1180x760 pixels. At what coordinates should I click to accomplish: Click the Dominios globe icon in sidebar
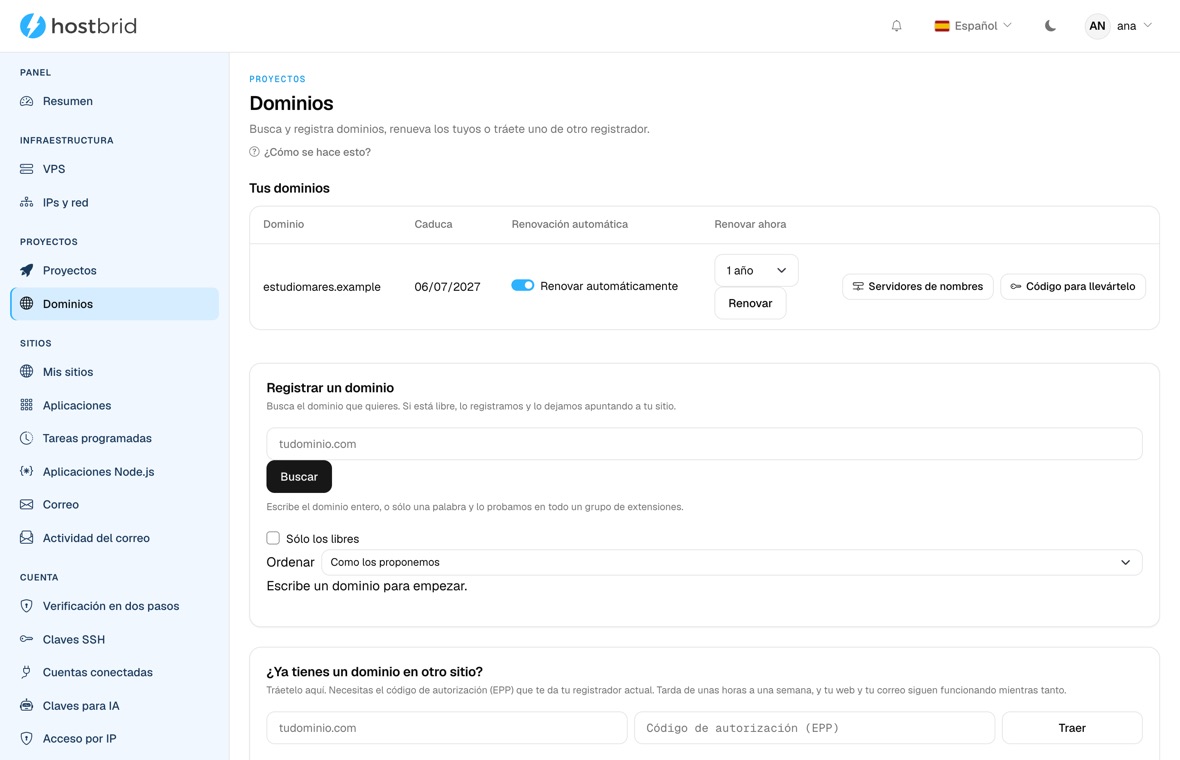(x=26, y=303)
